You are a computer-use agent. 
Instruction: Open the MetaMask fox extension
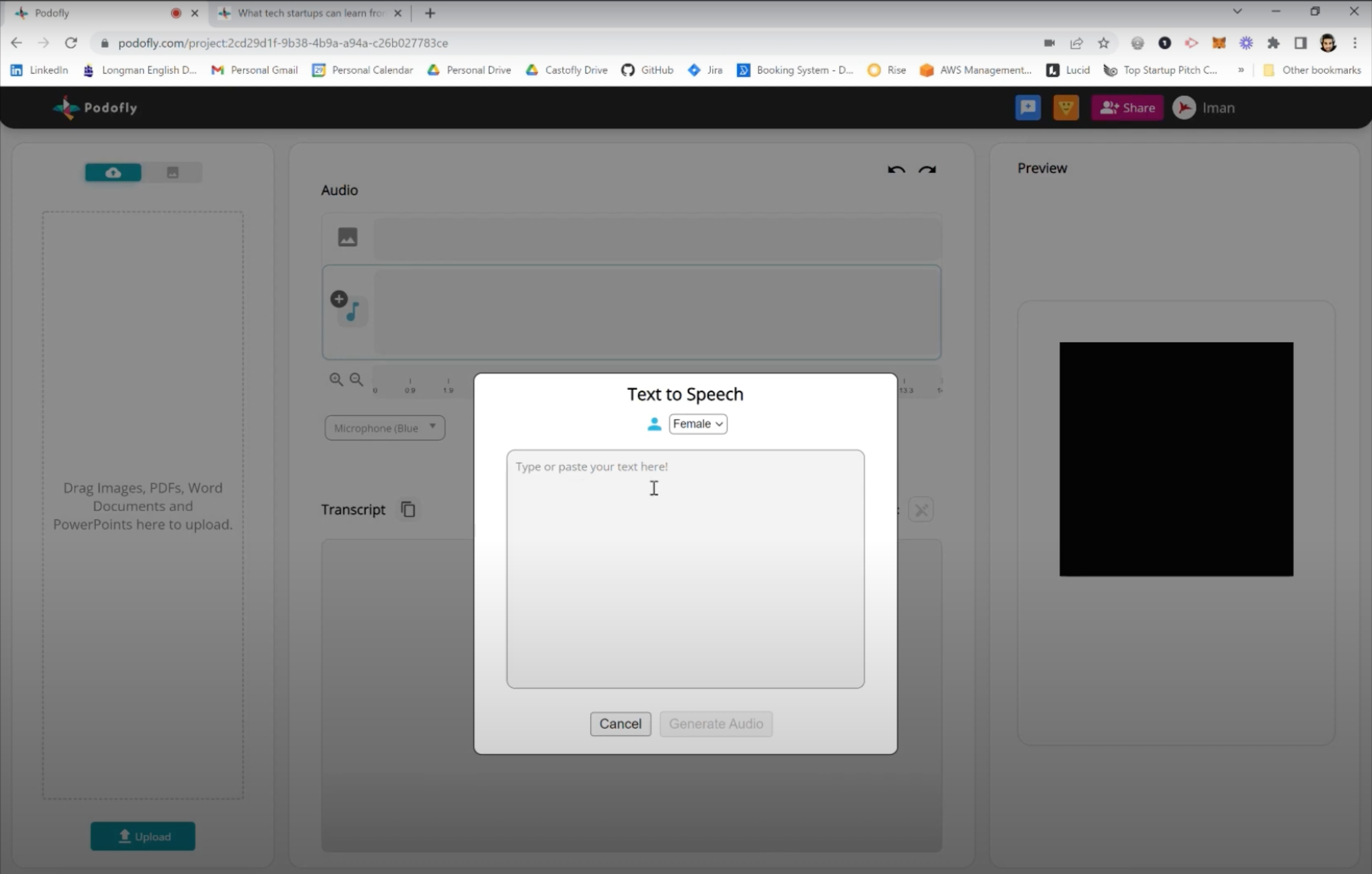tap(1219, 43)
